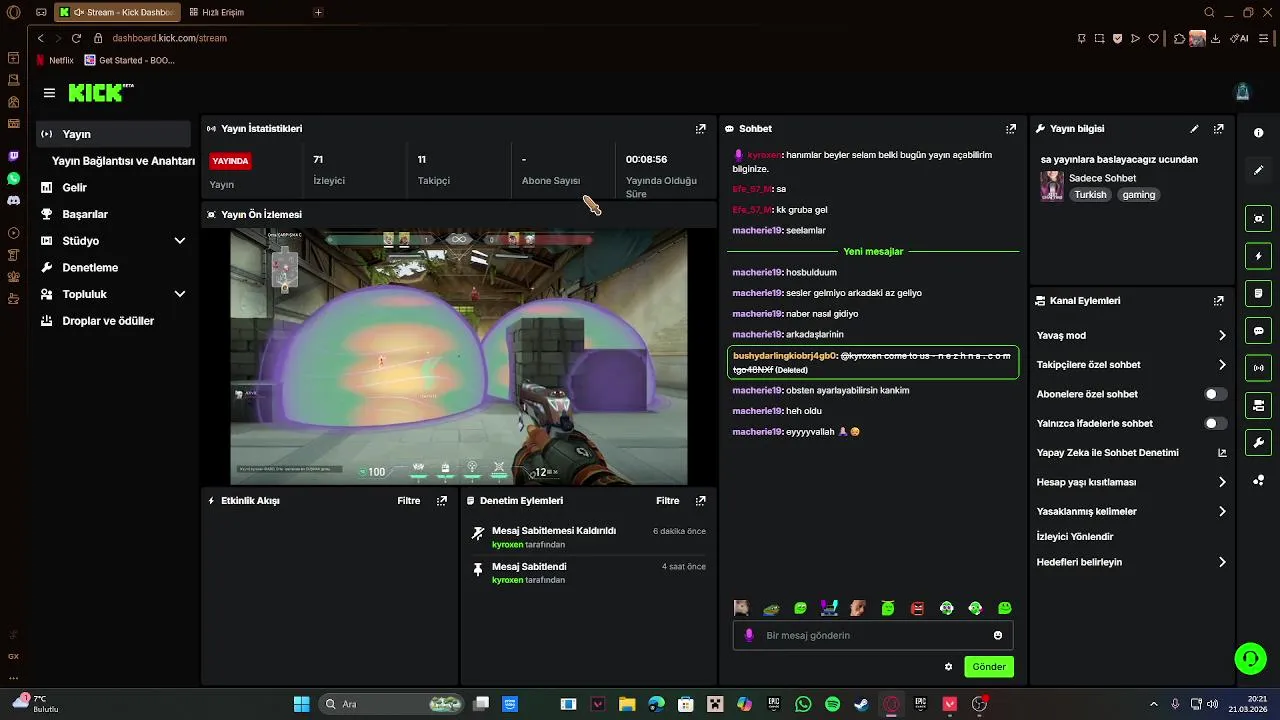Click İzleyici Yönlendir option
The height and width of the screenshot is (720, 1280).
point(1075,537)
